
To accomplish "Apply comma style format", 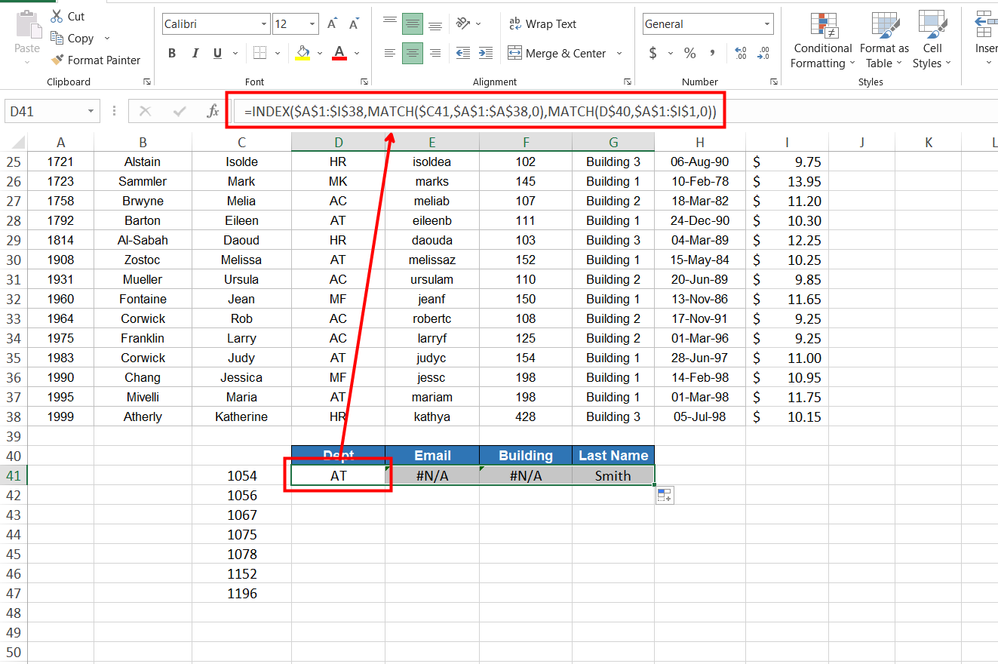I will (x=712, y=53).
